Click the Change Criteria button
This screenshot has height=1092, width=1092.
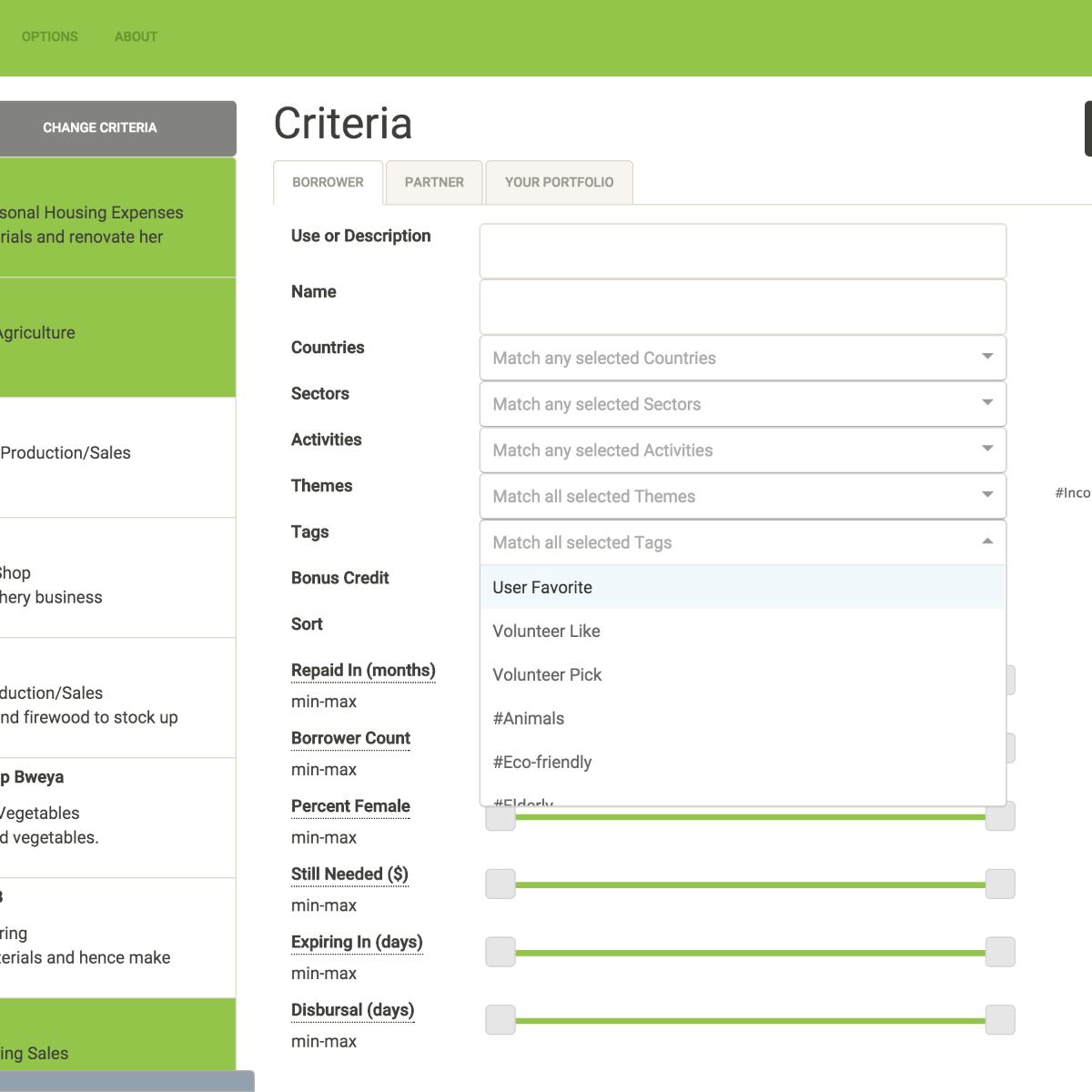click(100, 128)
